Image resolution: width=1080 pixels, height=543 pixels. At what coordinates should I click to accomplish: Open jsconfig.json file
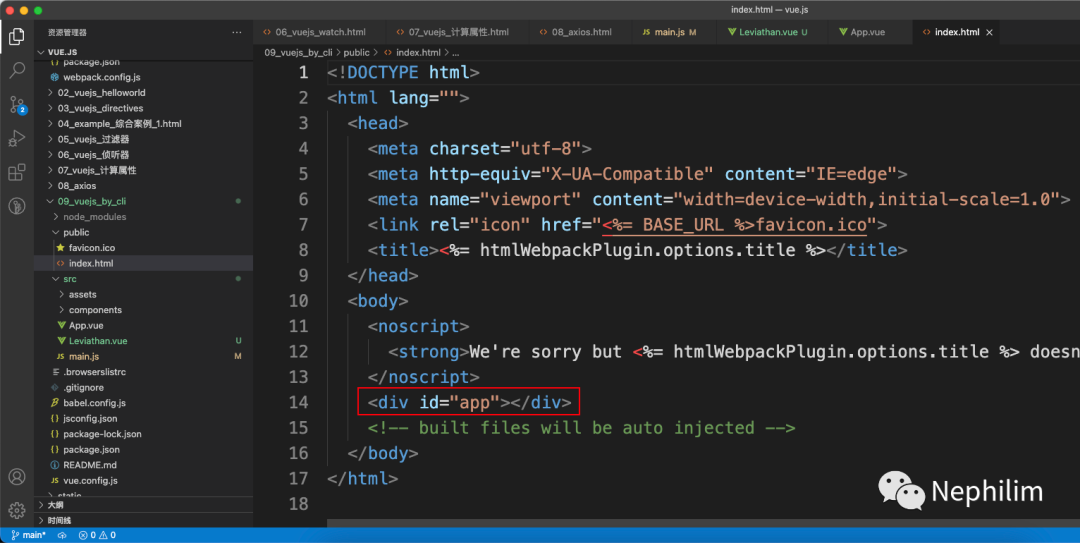coord(90,418)
